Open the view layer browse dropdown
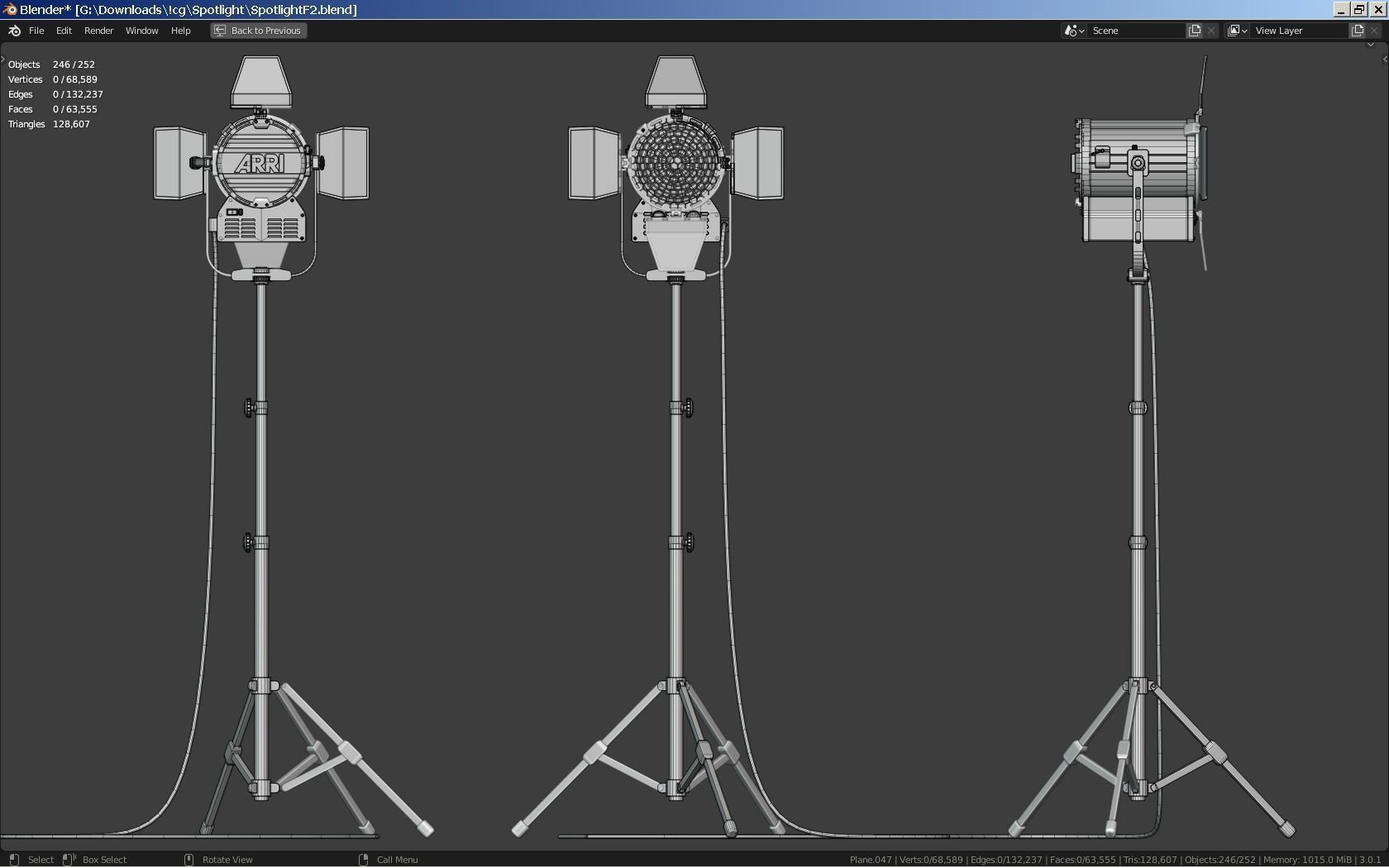This screenshot has height=868, width=1389. 1237,31
